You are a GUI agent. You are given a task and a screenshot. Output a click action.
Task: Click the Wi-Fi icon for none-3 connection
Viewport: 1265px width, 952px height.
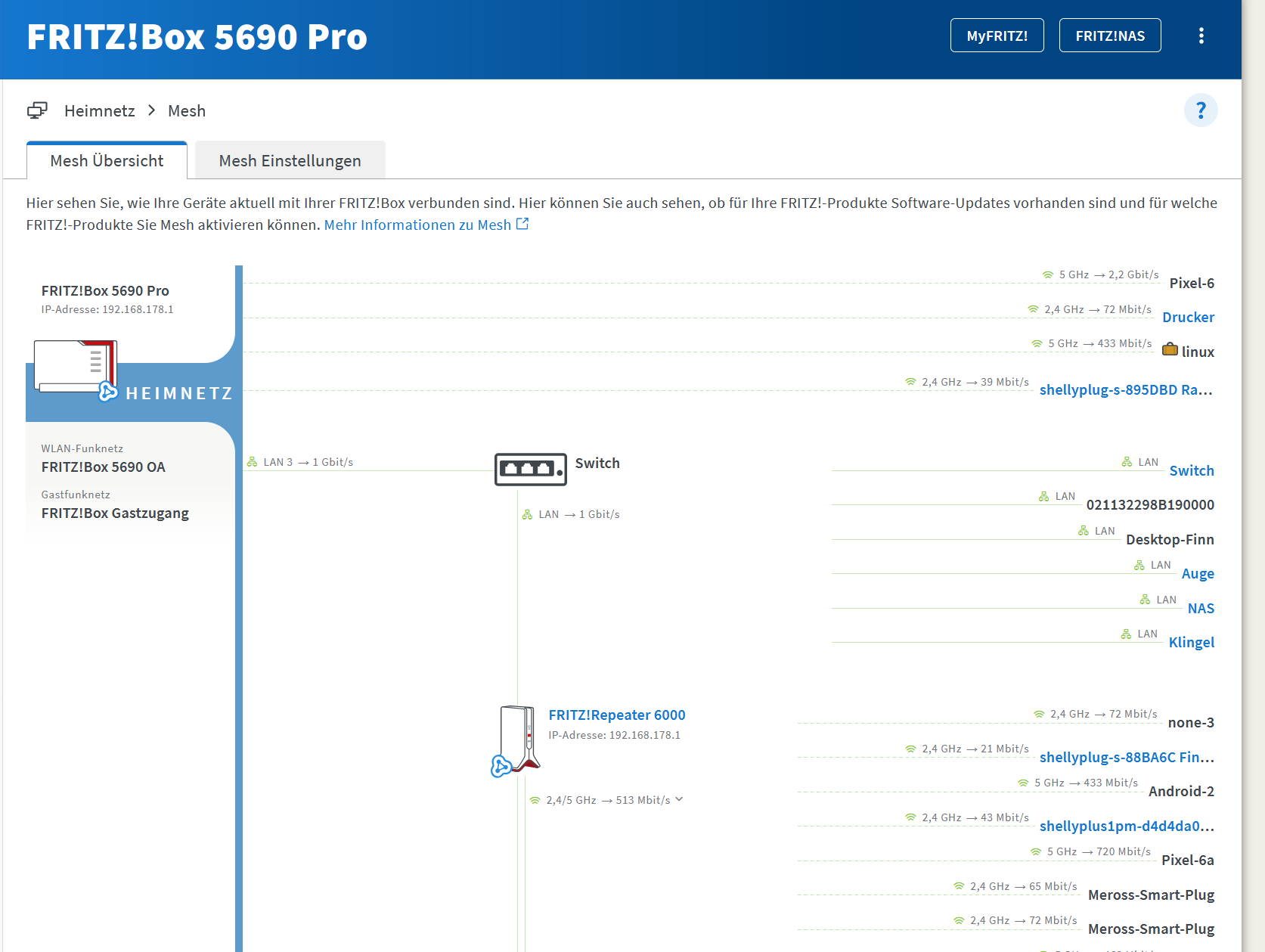coord(1039,714)
